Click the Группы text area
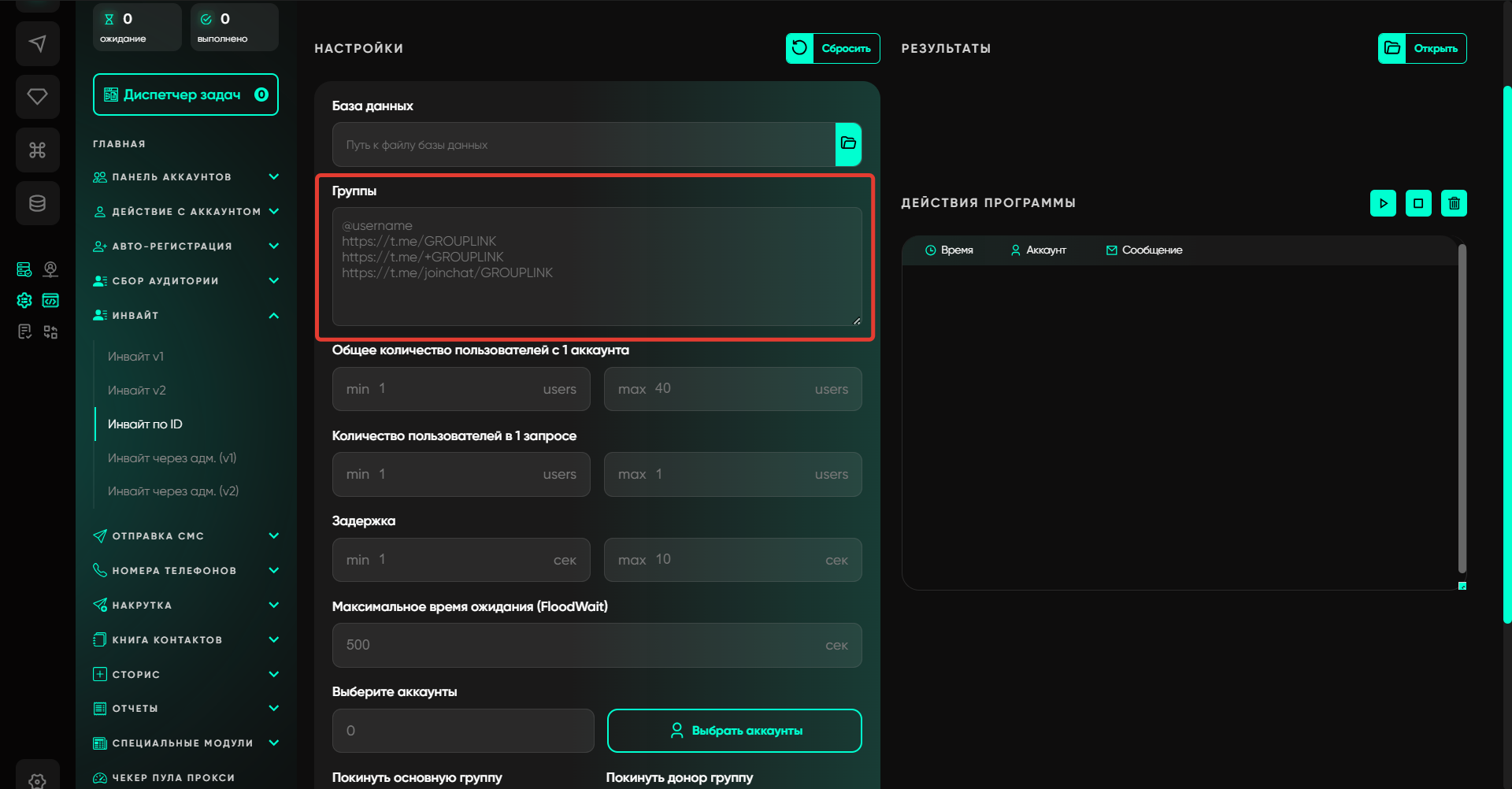 596,266
